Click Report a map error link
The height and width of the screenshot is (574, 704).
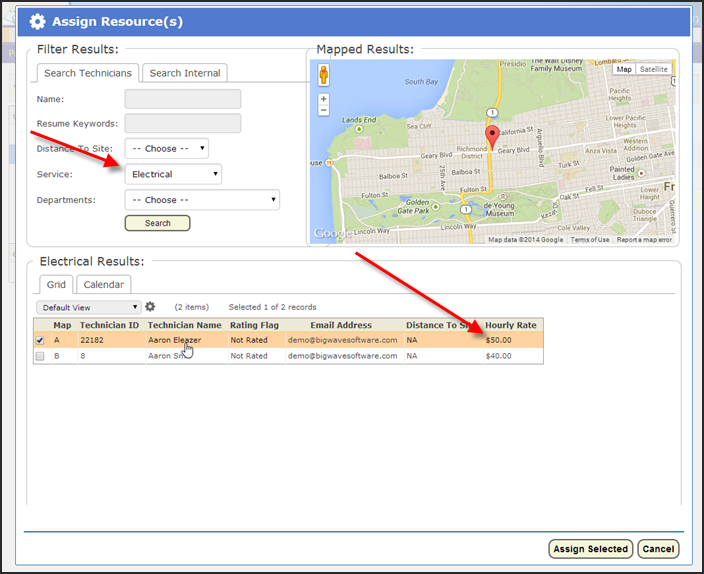tap(644, 240)
